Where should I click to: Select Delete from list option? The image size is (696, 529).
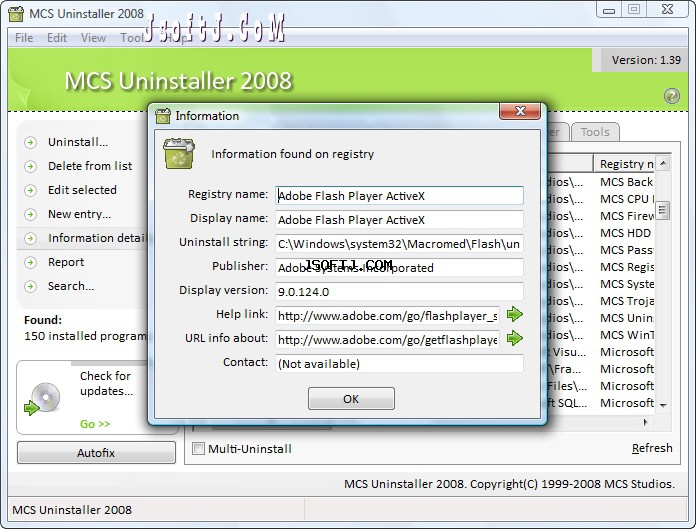90,166
